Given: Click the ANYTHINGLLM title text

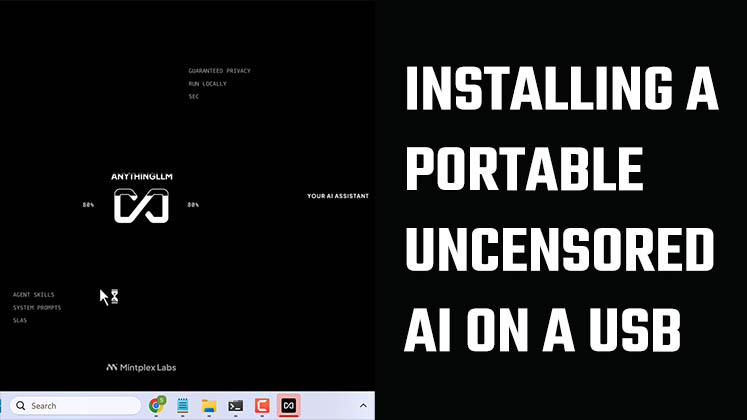Looking at the screenshot, I should click(141, 177).
